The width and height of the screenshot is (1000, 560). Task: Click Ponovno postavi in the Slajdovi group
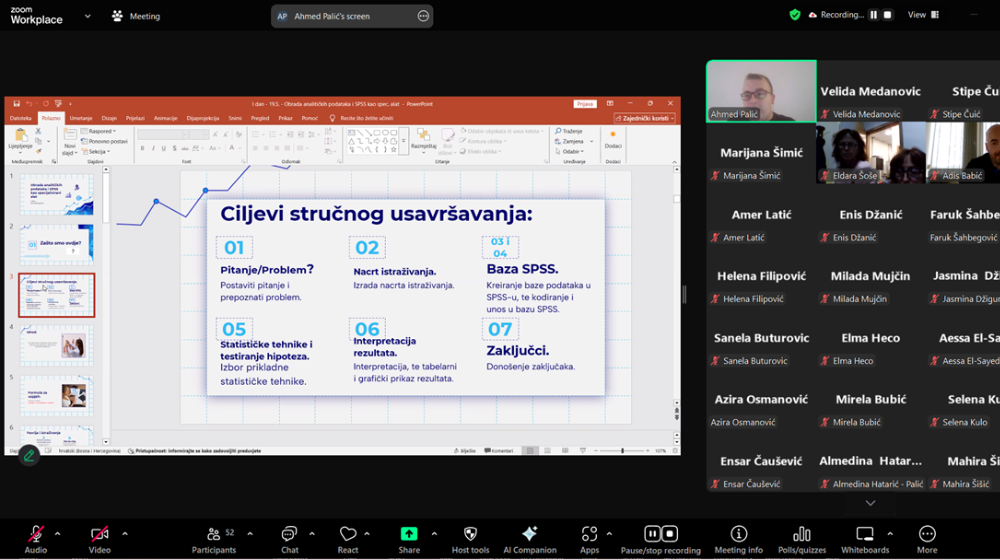click(104, 141)
